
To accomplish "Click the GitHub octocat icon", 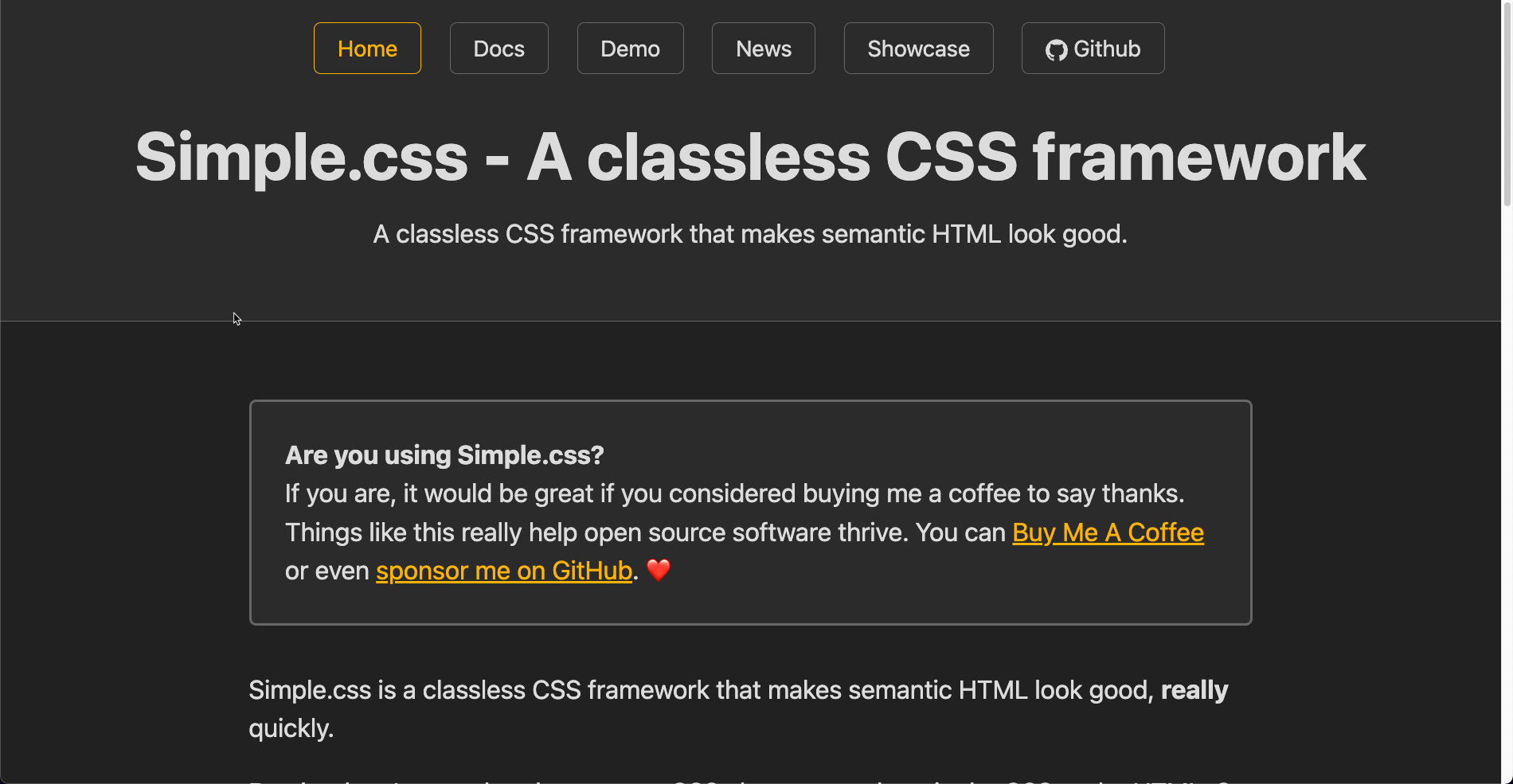I will pos(1057,51).
